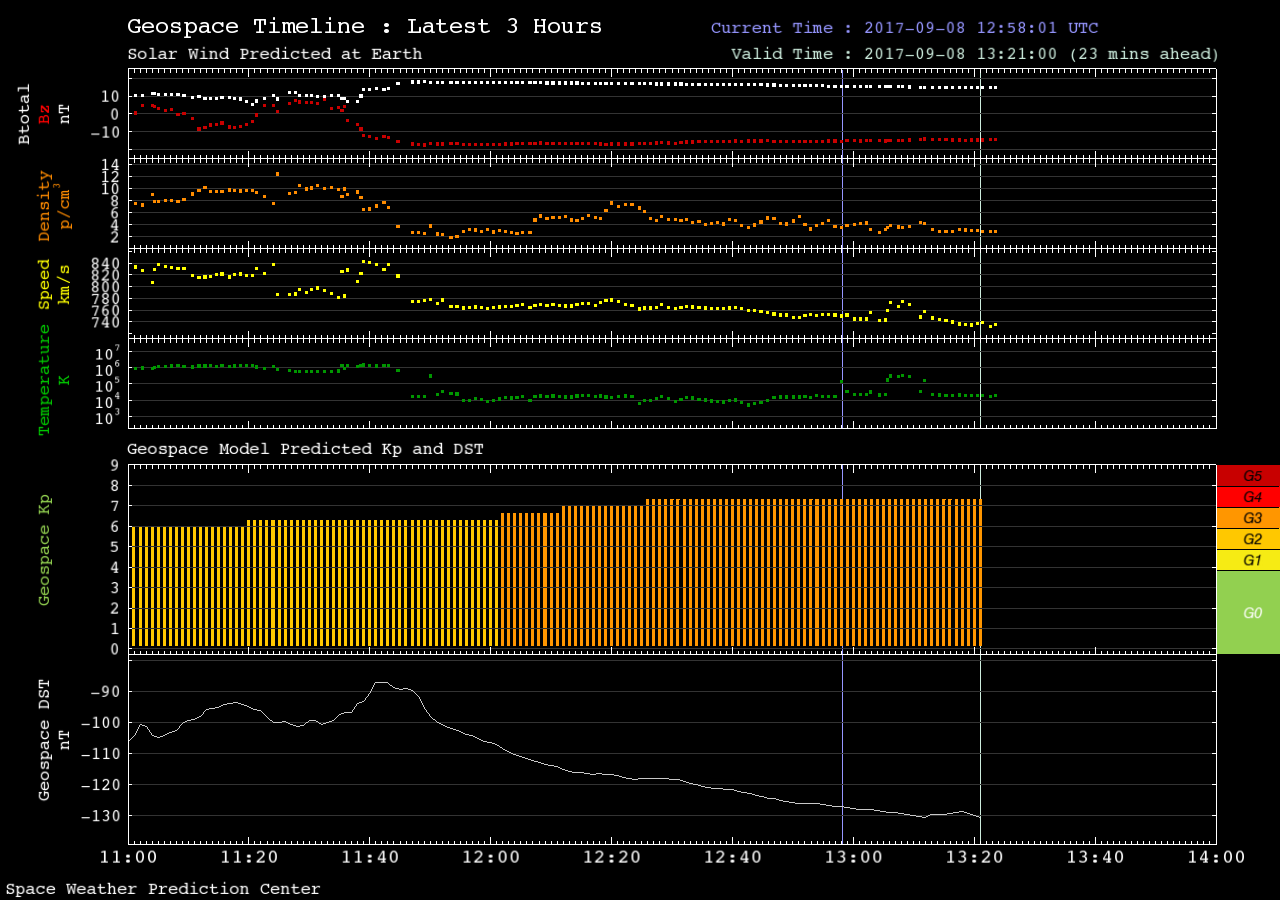
Task: Select the yellow Speed km/s axis label
Action: [x=44, y=285]
